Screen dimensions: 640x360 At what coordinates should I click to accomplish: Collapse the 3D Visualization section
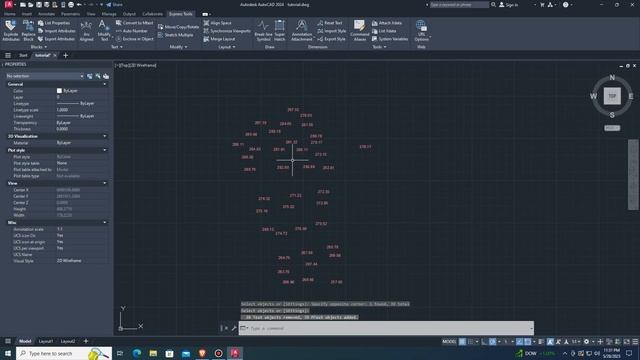point(105,136)
